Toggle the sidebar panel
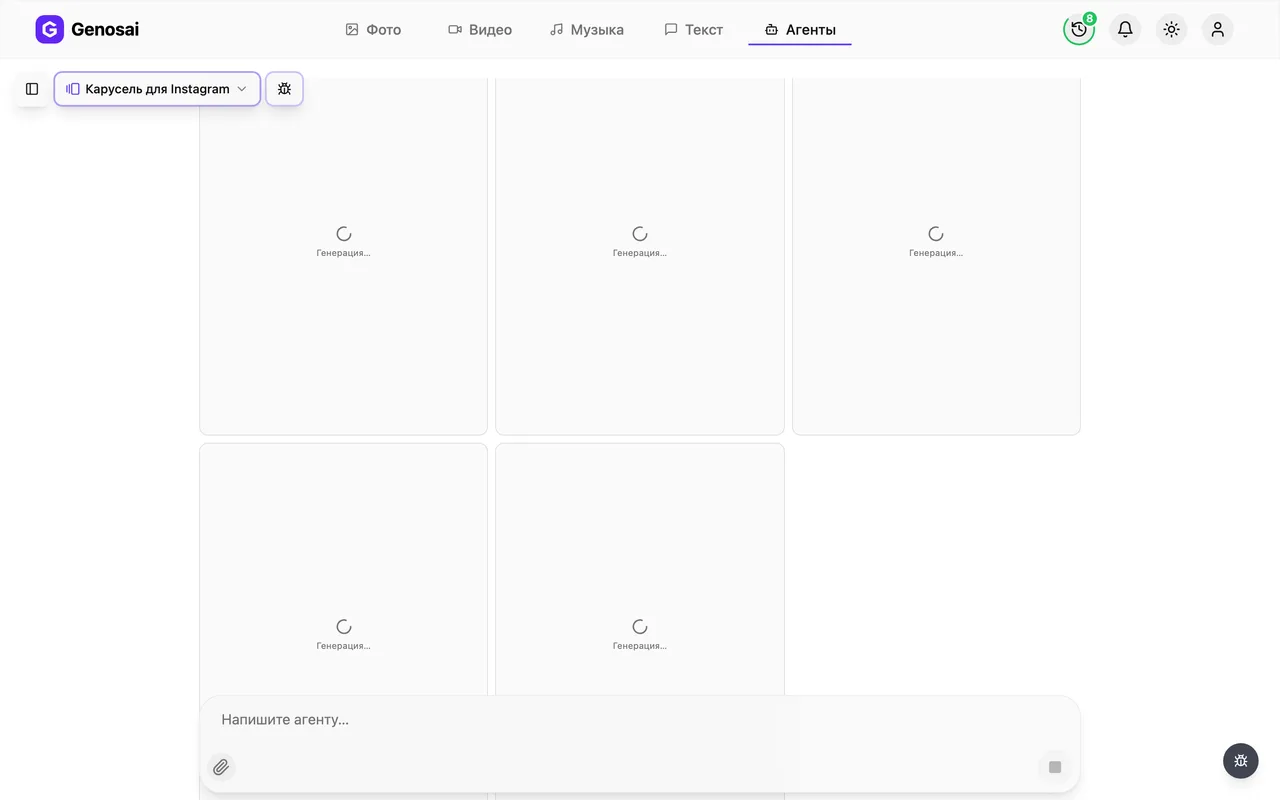This screenshot has width=1280, height=800. tap(32, 89)
